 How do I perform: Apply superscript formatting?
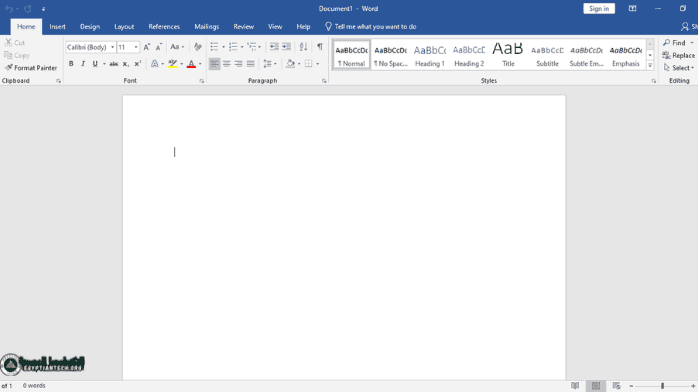click(x=138, y=64)
